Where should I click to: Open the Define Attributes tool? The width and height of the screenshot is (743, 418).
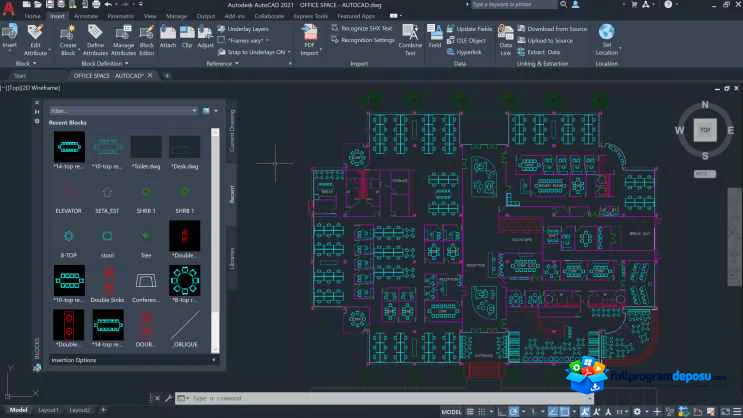(95, 40)
